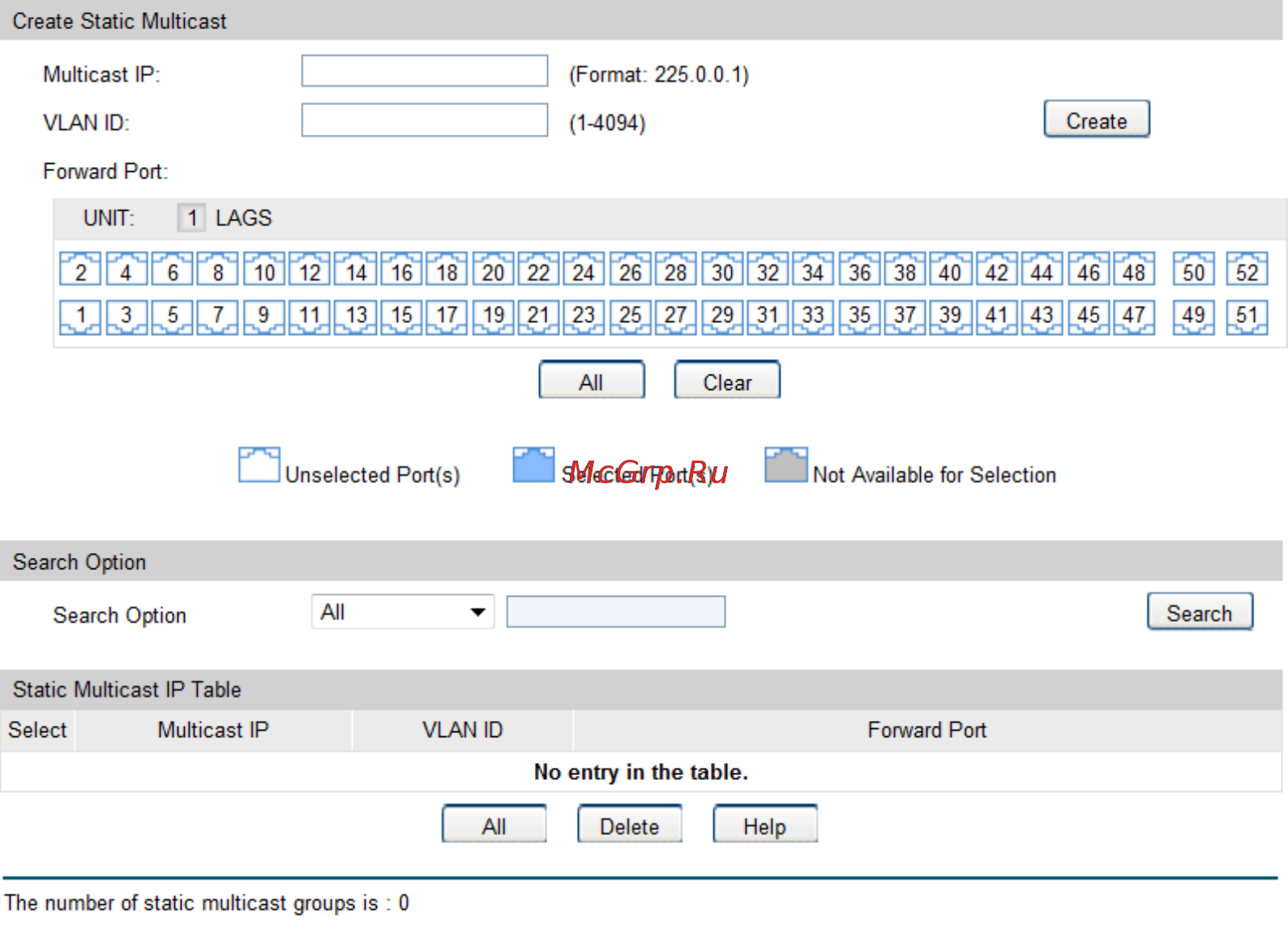1288x943 pixels.
Task: Click All button below multicast table
Action: [494, 825]
